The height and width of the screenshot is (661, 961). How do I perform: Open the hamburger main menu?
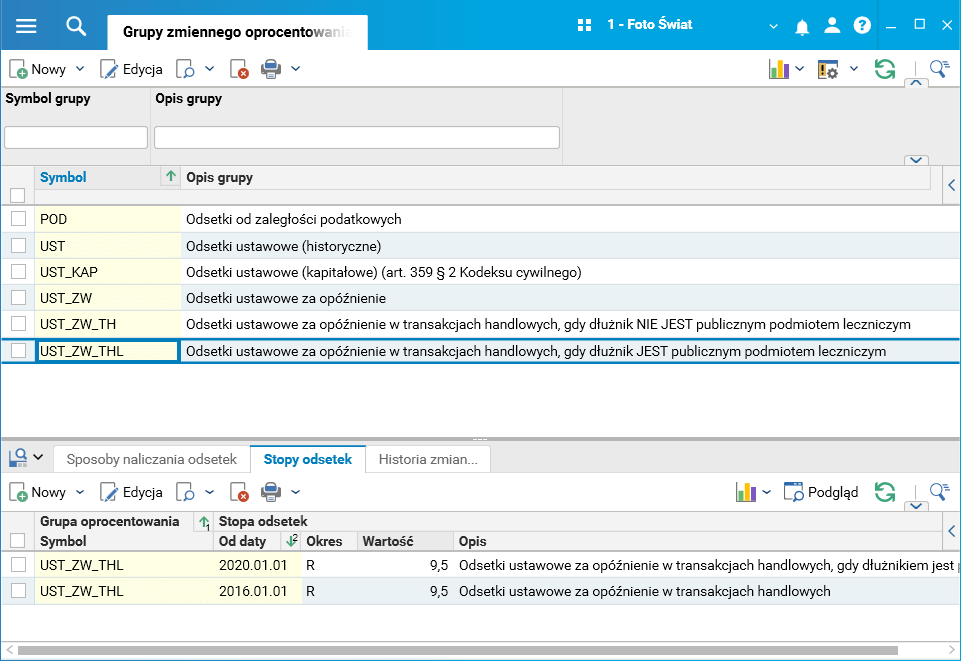pyautogui.click(x=26, y=26)
